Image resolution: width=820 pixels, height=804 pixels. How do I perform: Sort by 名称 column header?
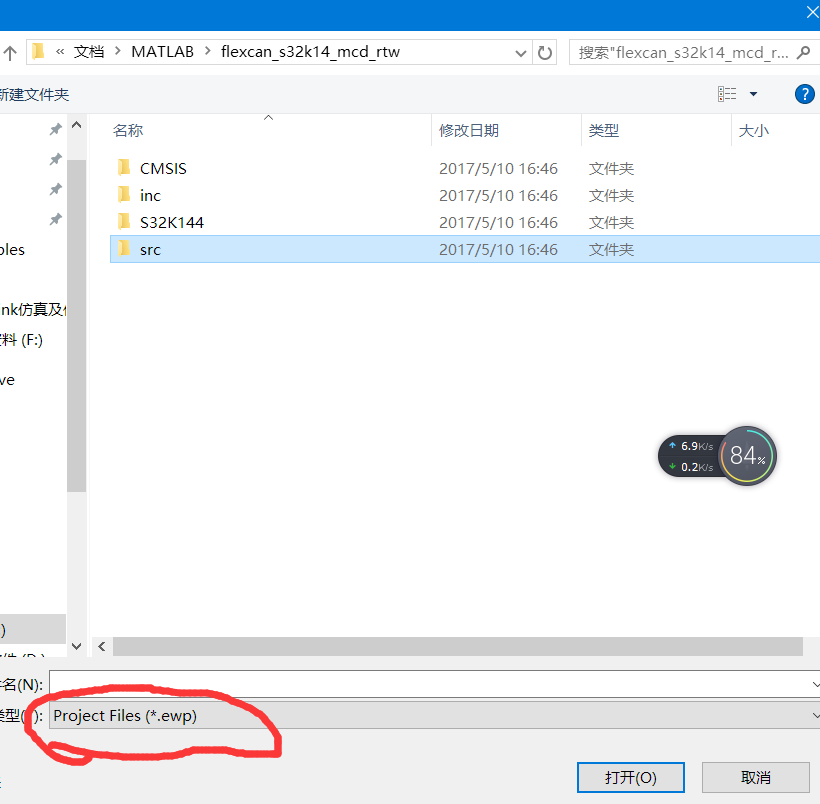coord(128,130)
